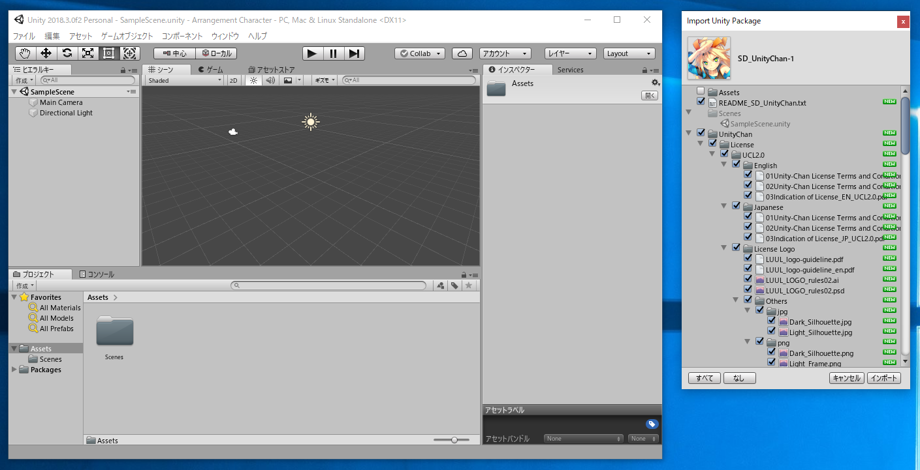The height and width of the screenshot is (470, 920).
Task: Uncheck Dark_Silhouette.jpg checkbox
Action: [771, 322]
